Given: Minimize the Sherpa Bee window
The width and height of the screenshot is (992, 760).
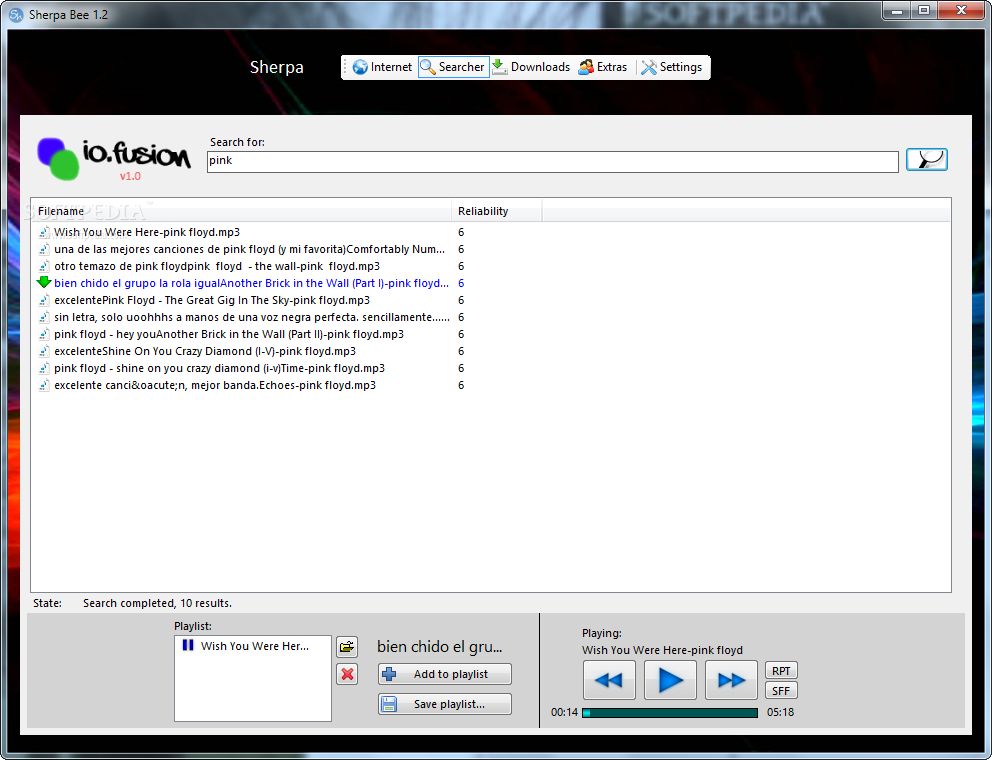Looking at the screenshot, I should point(896,11).
